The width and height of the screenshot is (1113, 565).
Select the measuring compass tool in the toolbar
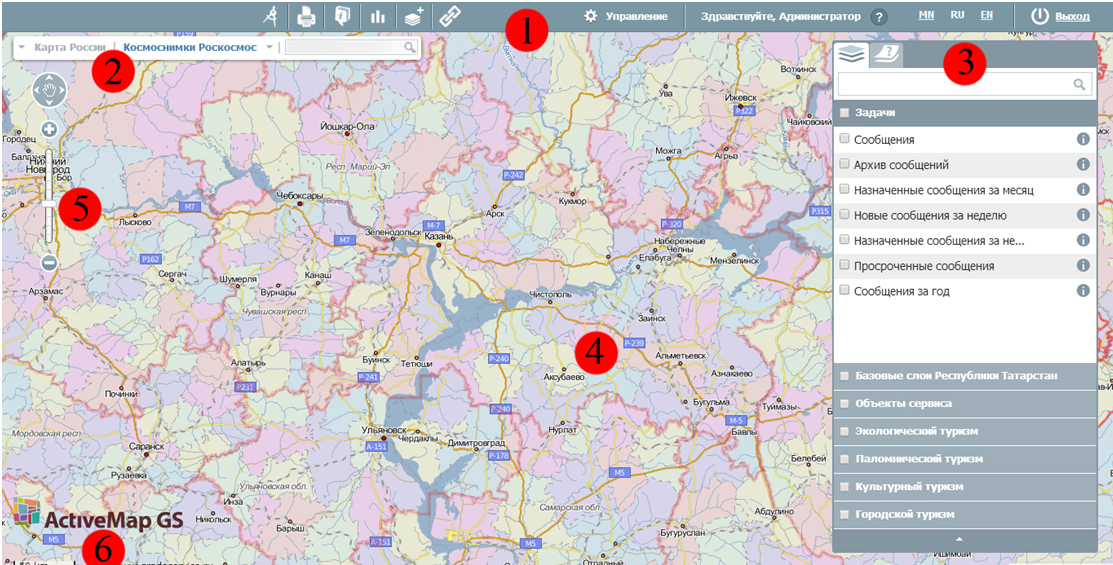(x=271, y=16)
